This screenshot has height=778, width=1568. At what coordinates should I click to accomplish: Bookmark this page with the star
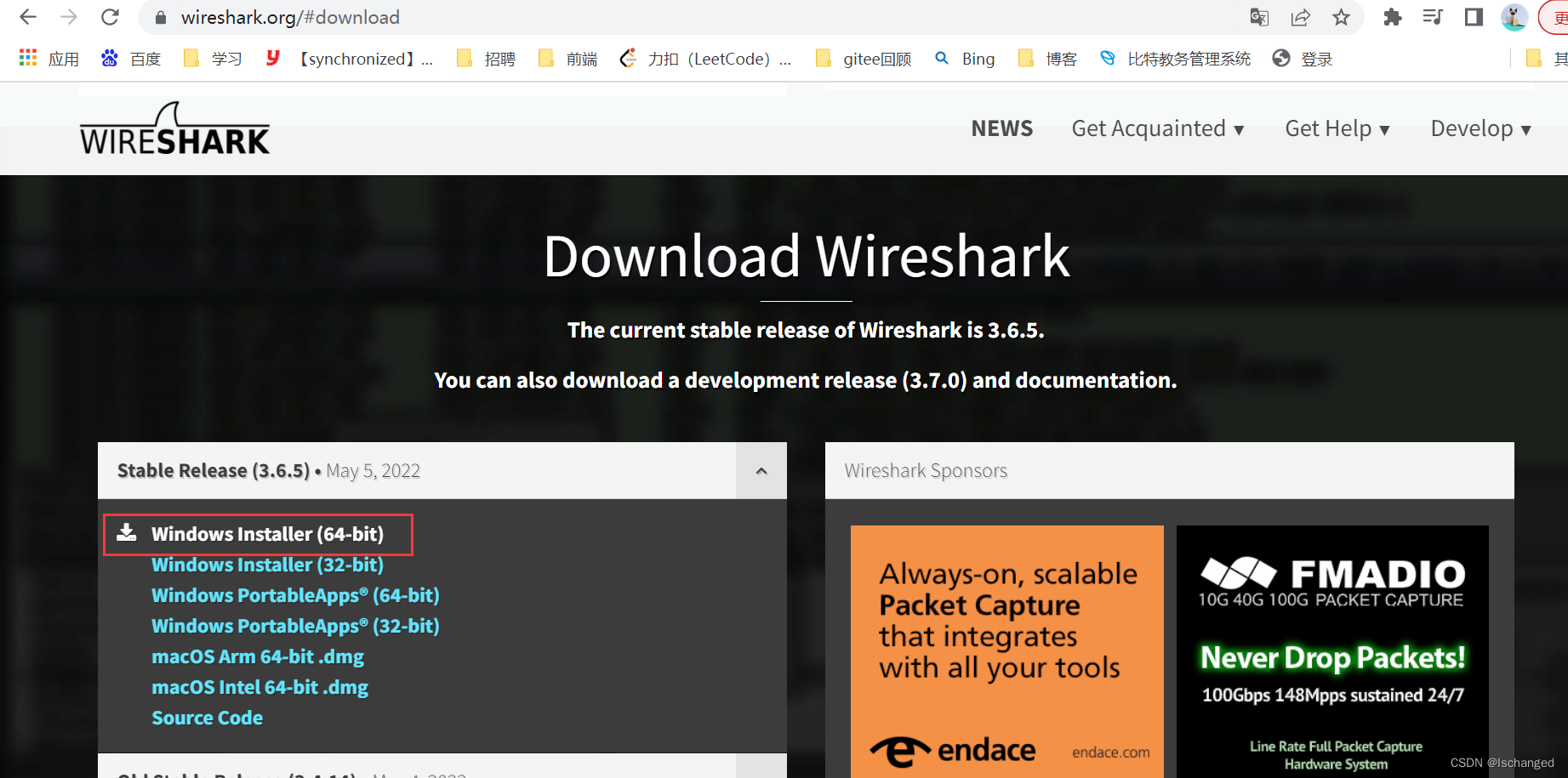click(x=1341, y=17)
